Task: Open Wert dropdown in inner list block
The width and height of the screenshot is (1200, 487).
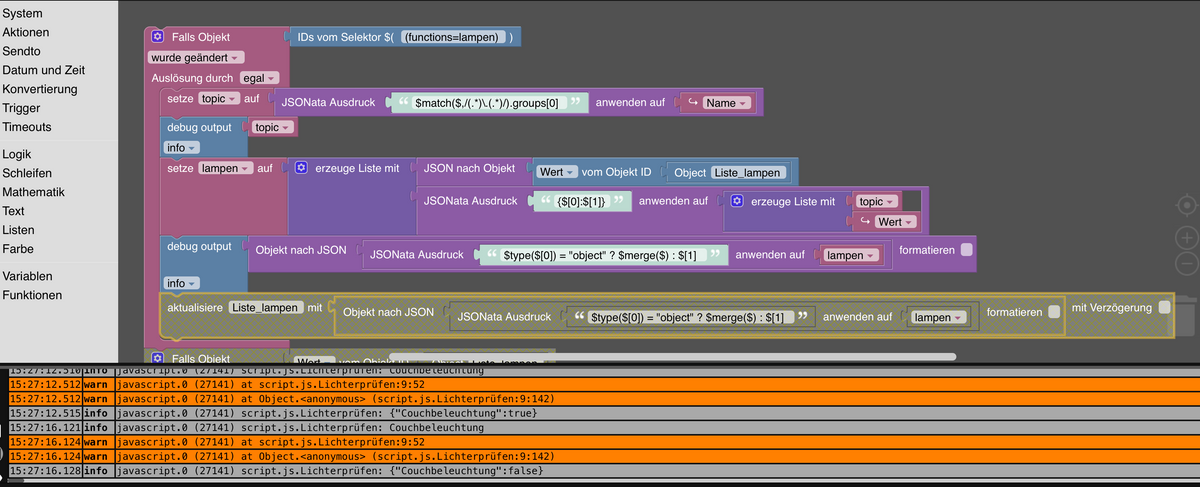Action: pyautogui.click(x=895, y=222)
